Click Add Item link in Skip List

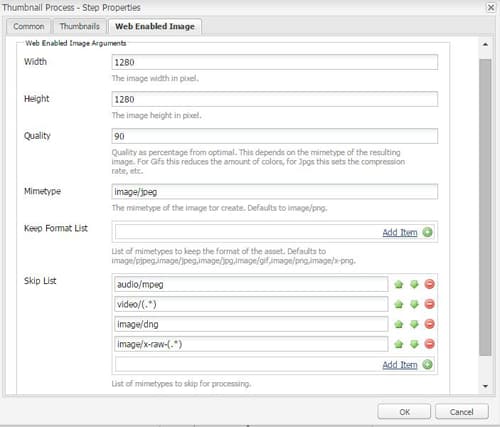point(400,365)
